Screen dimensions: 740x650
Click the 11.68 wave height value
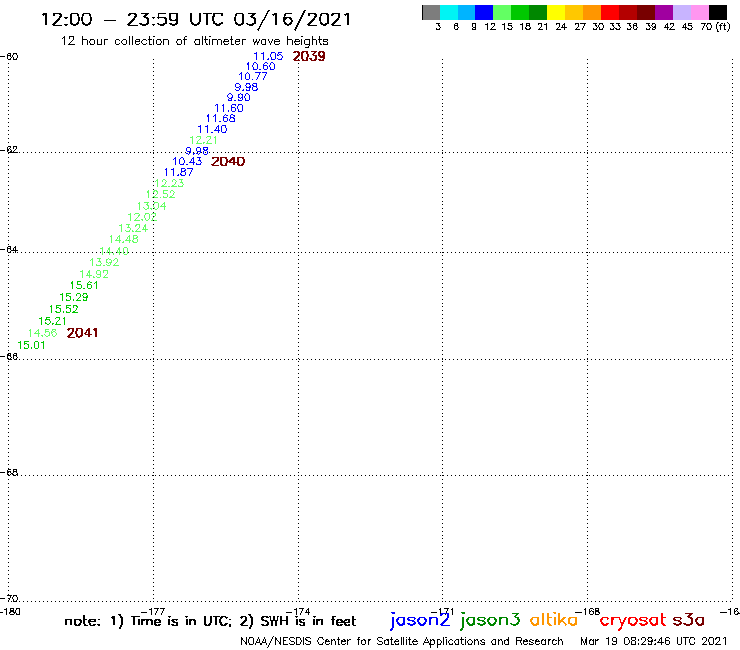(220, 118)
